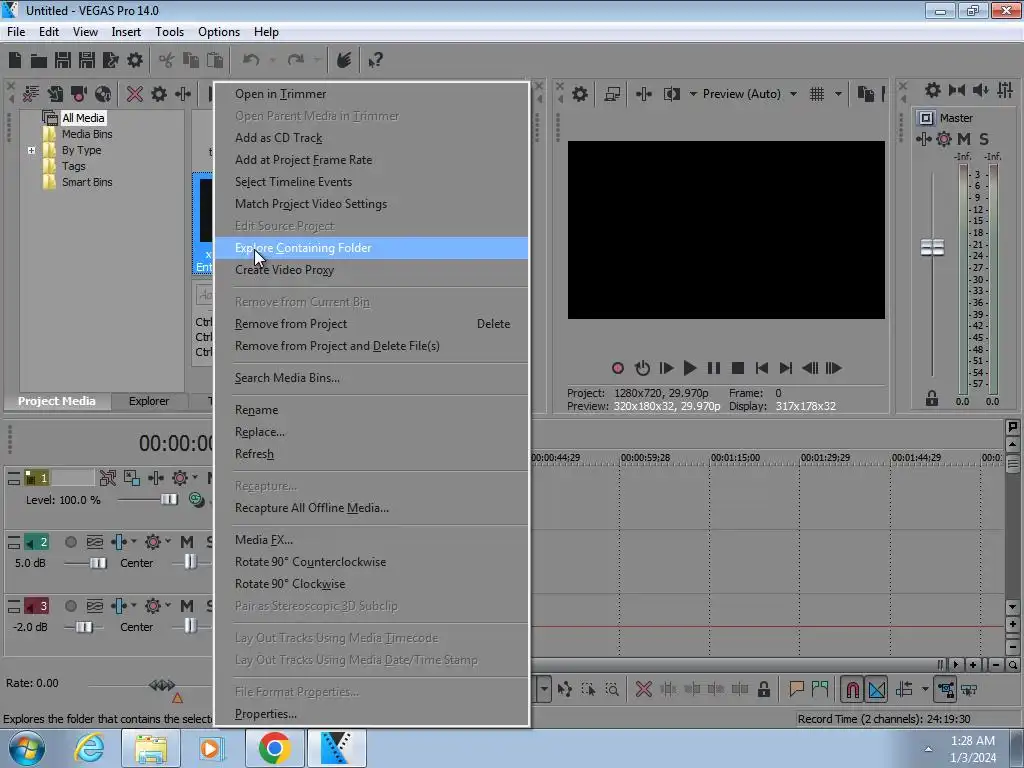Arm track 3 for record

71,606
